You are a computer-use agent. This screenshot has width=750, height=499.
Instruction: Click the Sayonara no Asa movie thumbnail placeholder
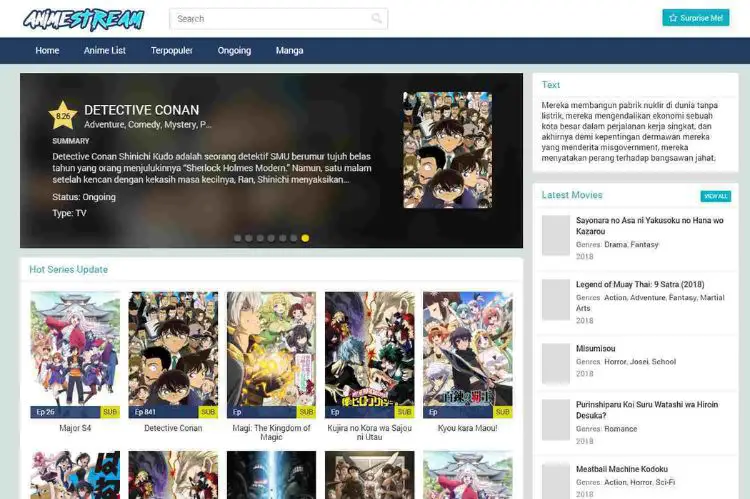click(x=556, y=235)
